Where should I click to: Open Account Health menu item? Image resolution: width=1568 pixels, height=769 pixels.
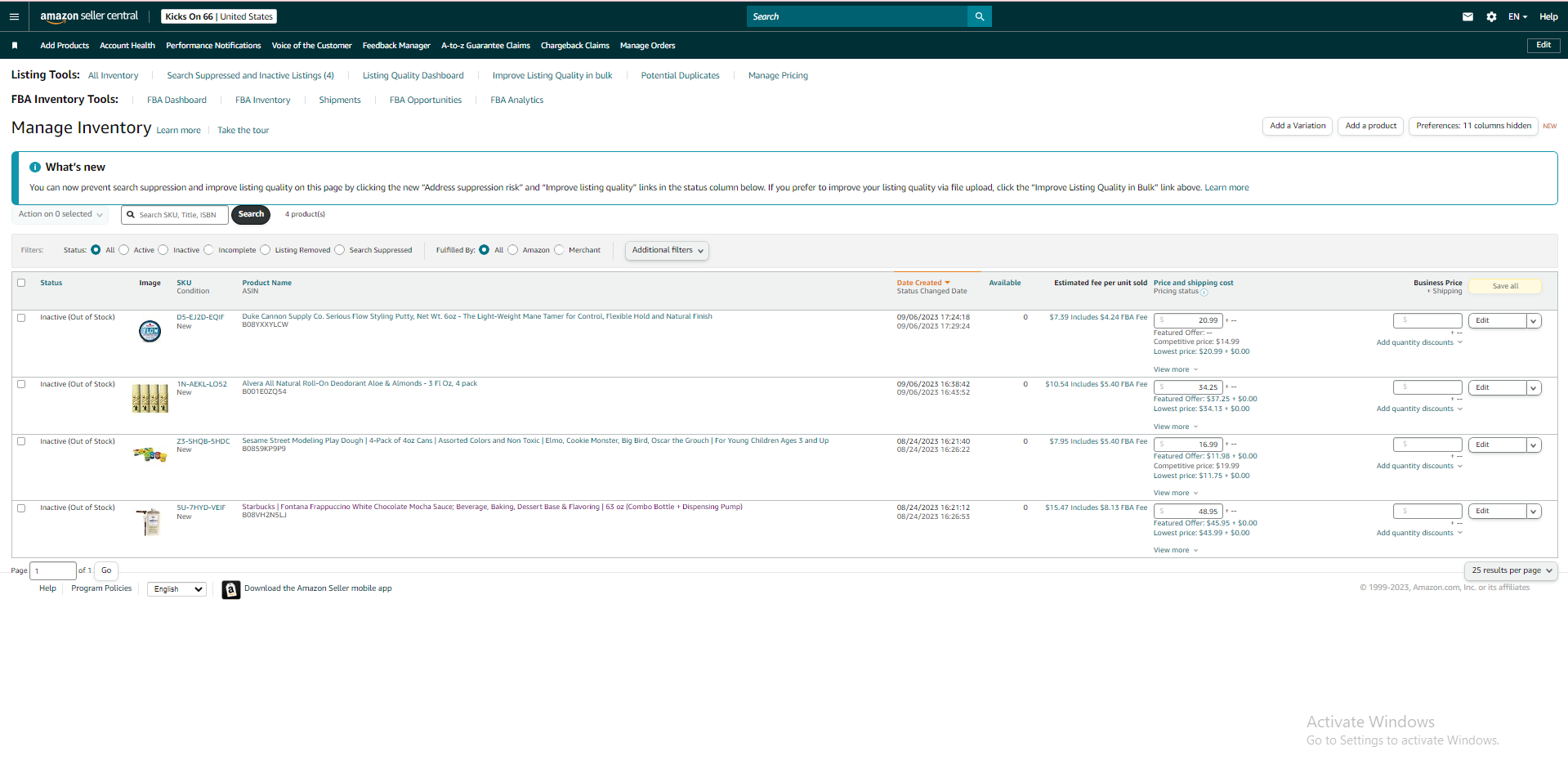[x=127, y=46]
